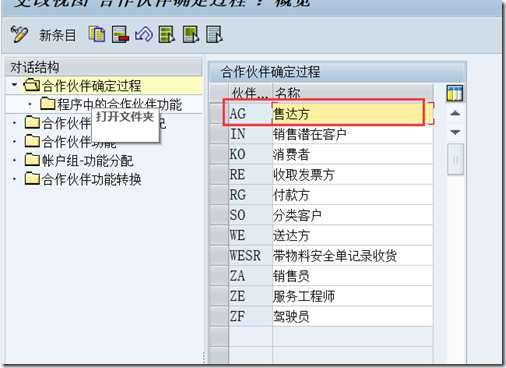This screenshot has width=506, height=368.
Task: Click the RG partner code cell
Action: pos(250,195)
